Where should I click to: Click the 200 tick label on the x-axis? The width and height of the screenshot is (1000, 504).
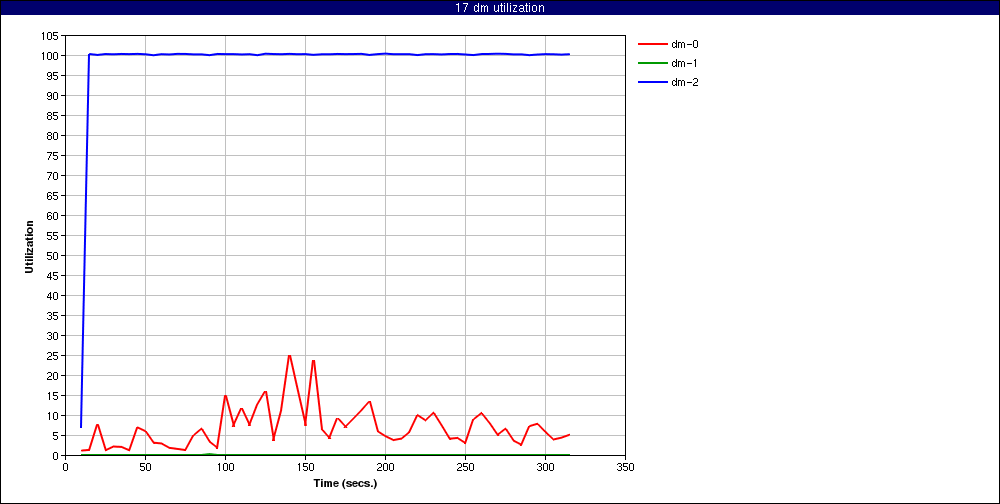click(385, 467)
